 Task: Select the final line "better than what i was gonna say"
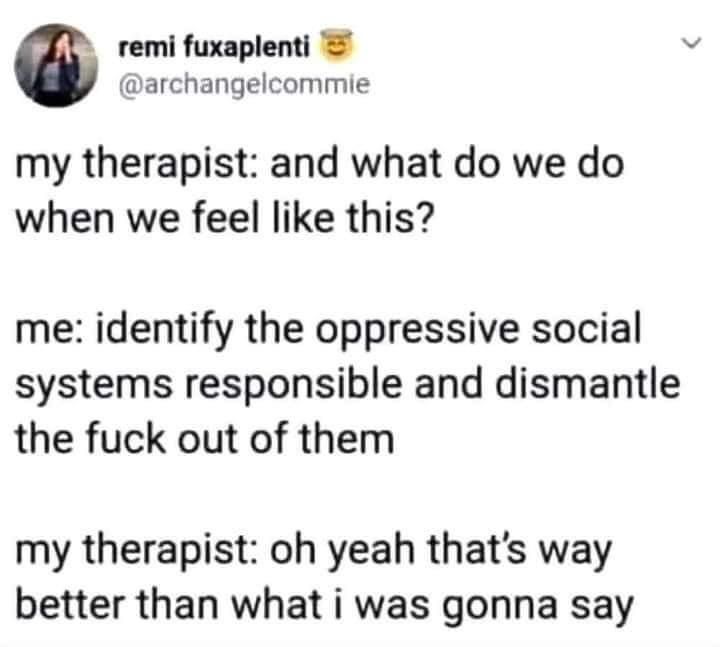(x=325, y=606)
